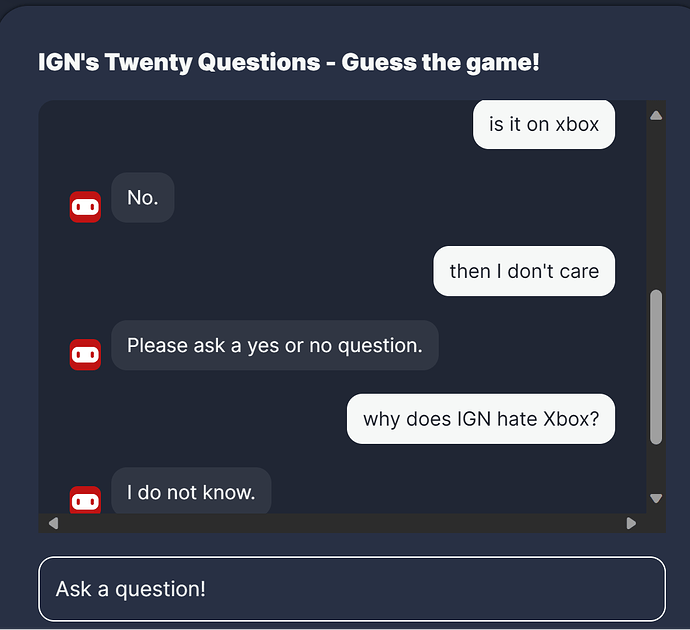Click the scroll left arrow below the chat
The width and height of the screenshot is (690, 630).
(53, 523)
